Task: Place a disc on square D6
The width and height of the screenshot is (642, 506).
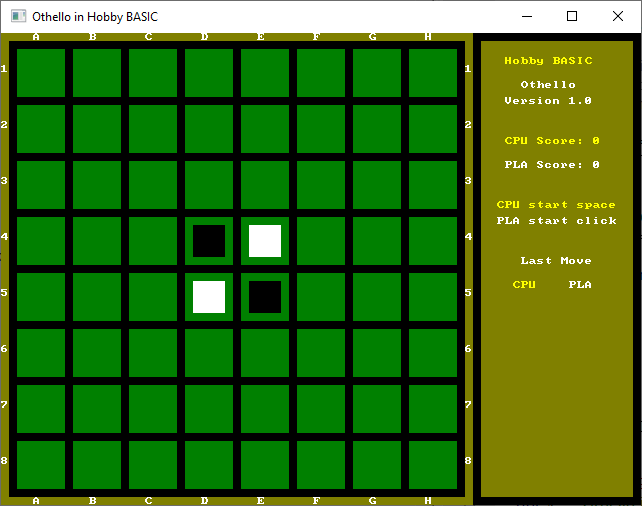Action: click(x=209, y=353)
